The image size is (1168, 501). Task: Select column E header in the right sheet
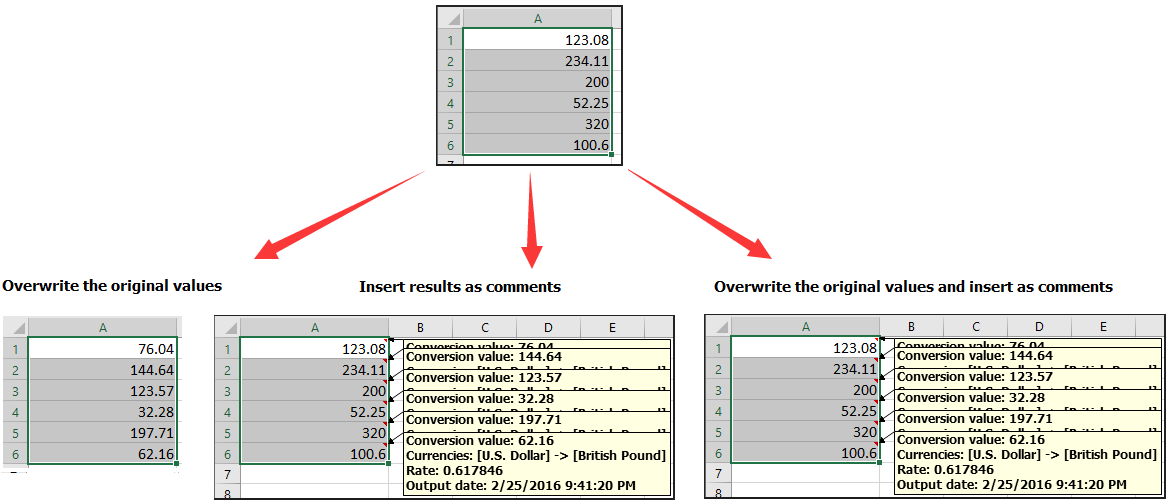coord(1103,327)
